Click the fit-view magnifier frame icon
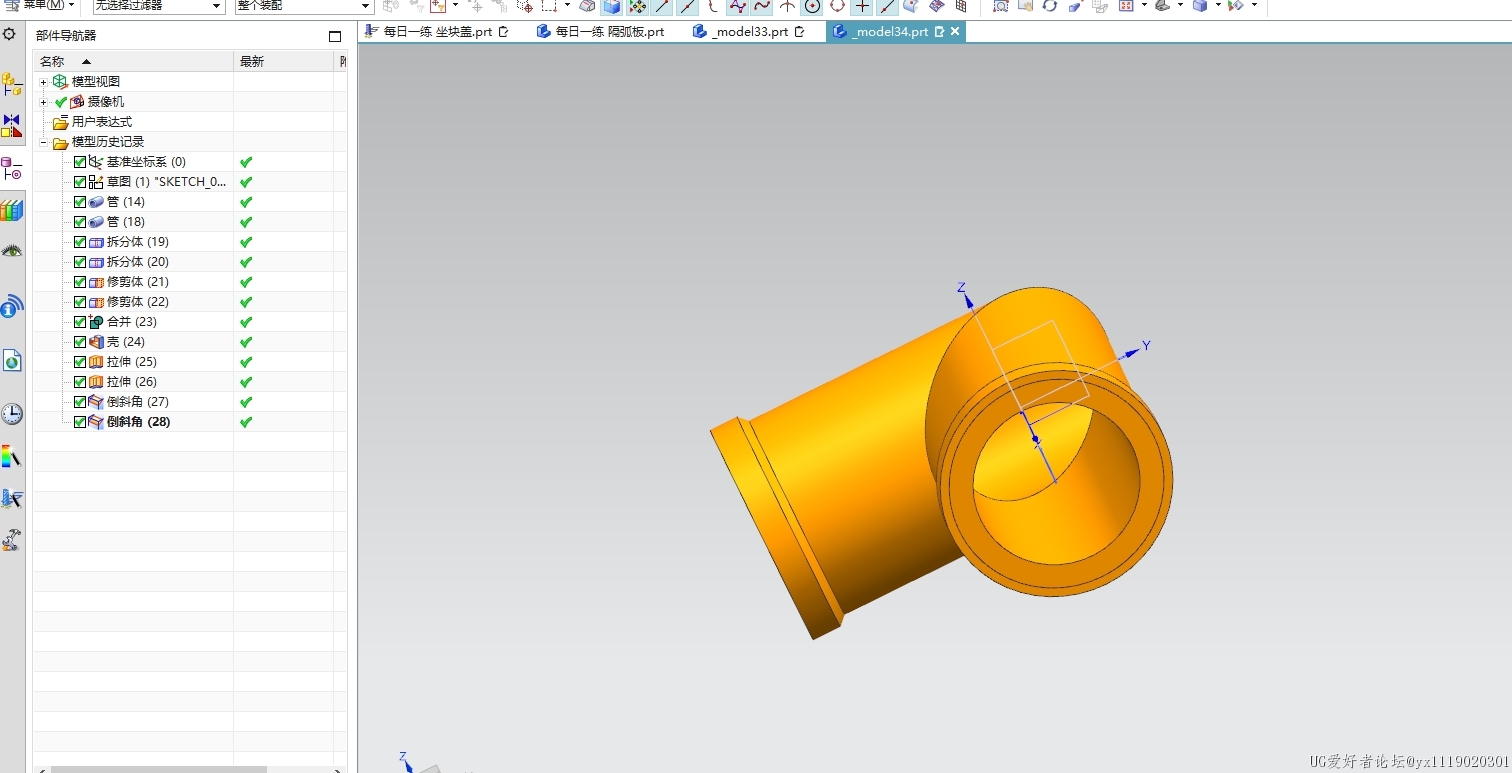1512x773 pixels. 1000,6
